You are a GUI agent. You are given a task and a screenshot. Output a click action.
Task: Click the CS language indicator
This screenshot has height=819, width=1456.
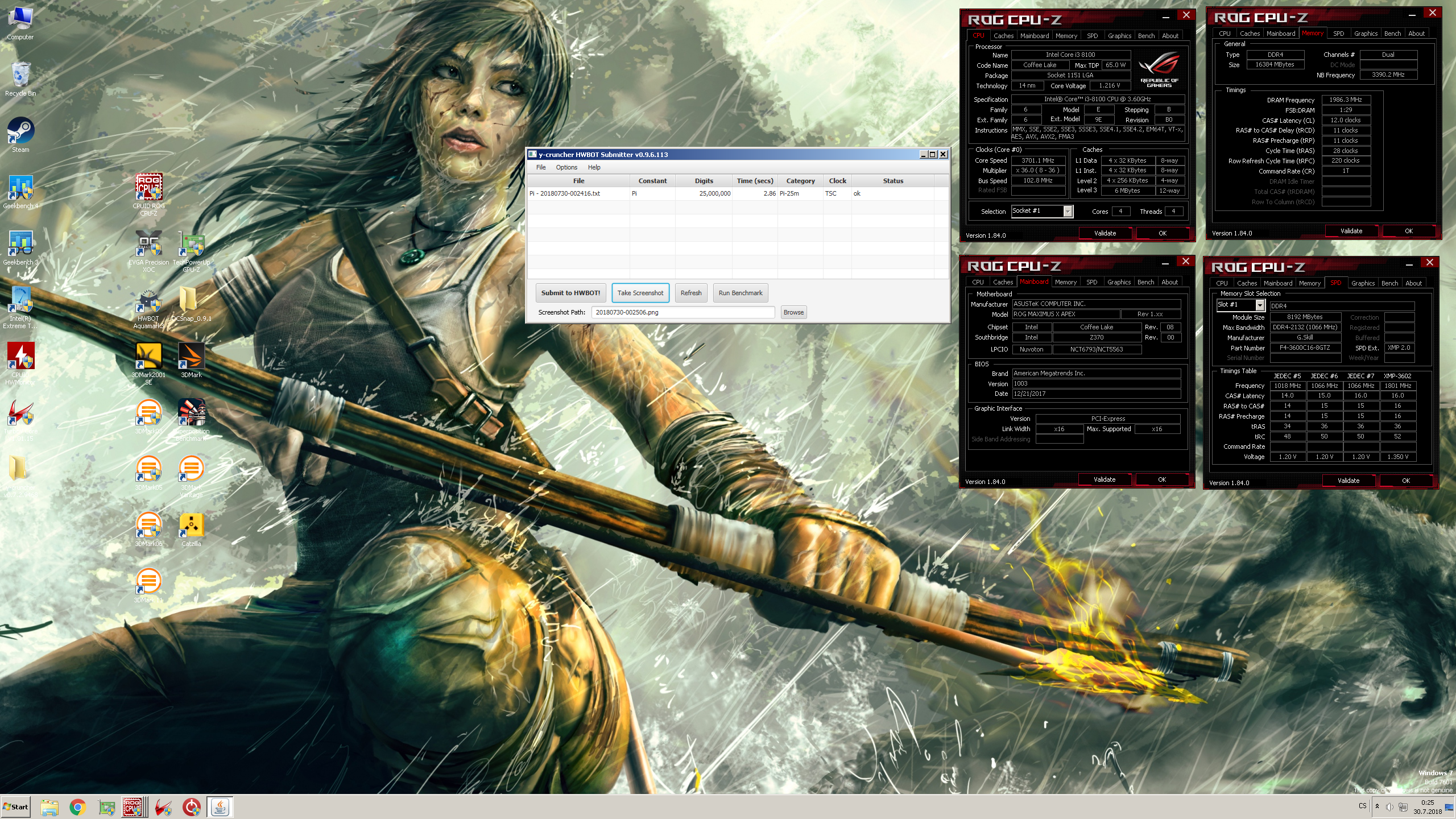1363,806
